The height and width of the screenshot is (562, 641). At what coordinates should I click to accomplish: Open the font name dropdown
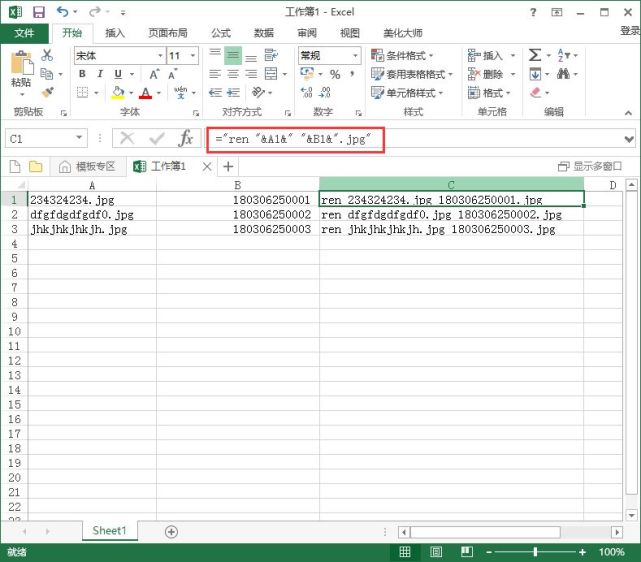pos(160,56)
